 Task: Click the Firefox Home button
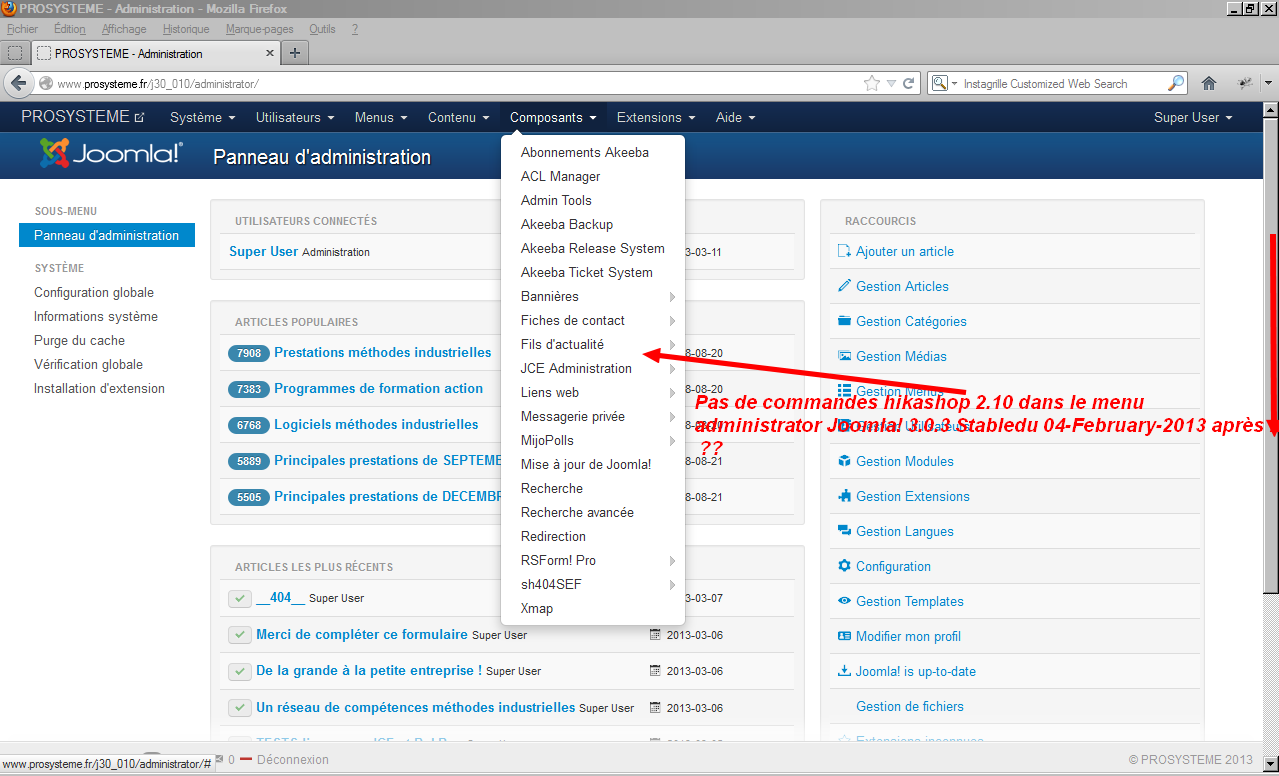tap(1209, 83)
